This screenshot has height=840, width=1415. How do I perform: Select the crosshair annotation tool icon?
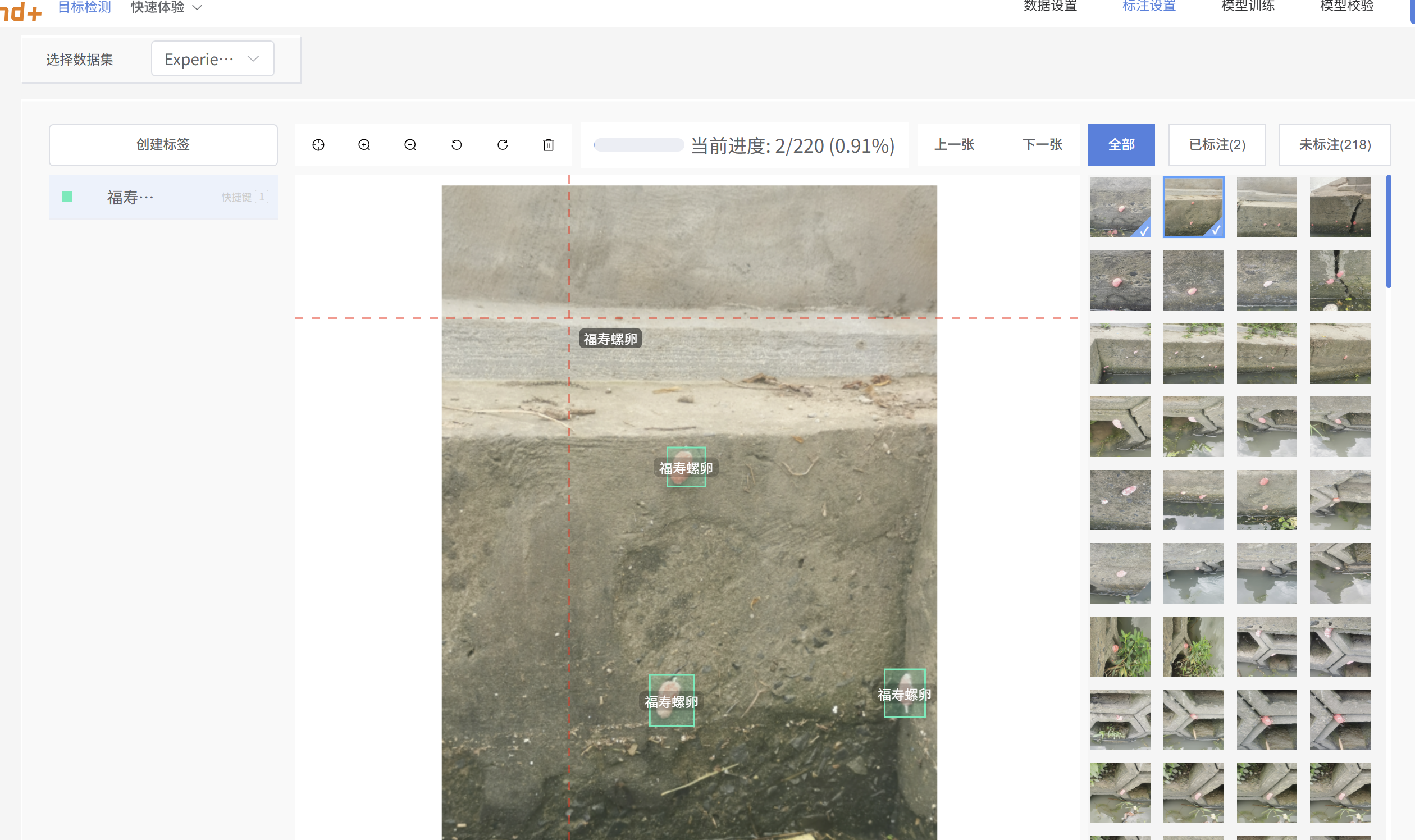coord(318,145)
